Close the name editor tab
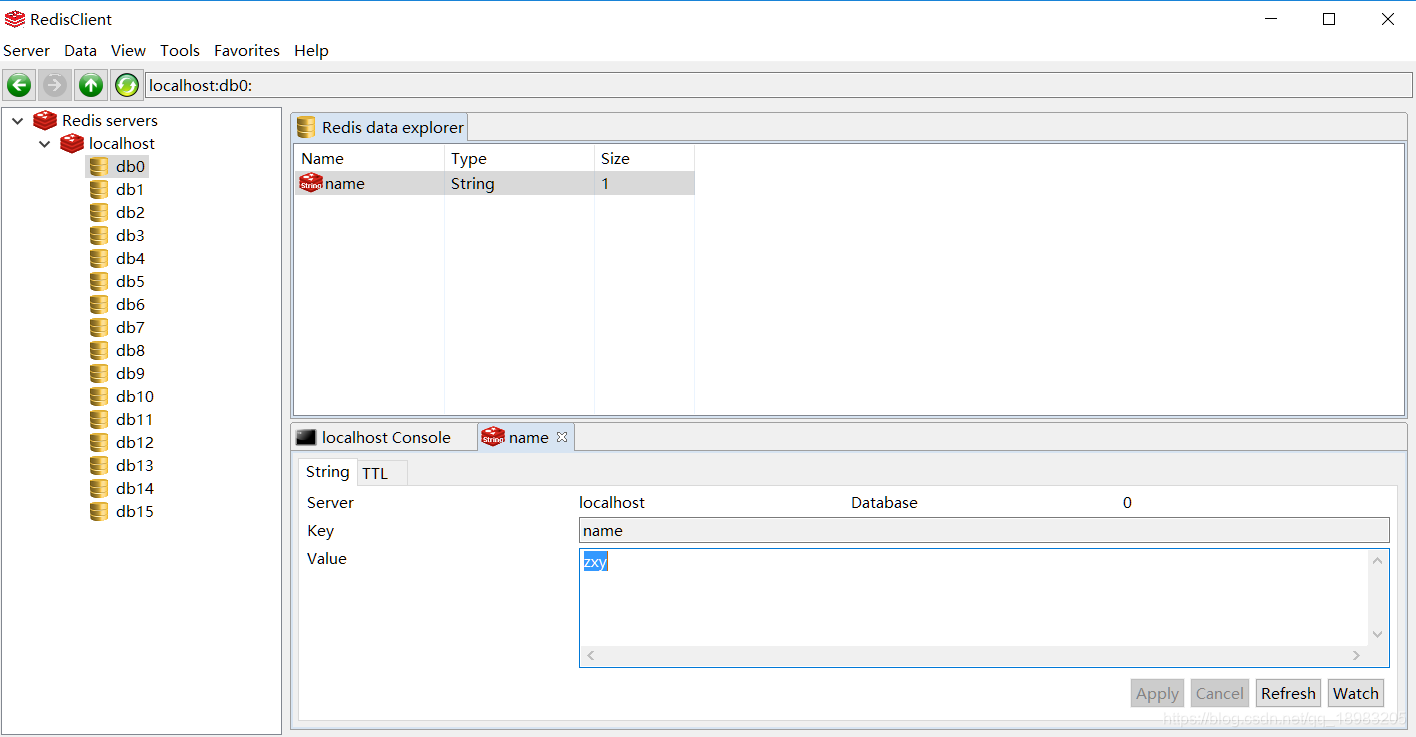The image size is (1416, 737). (562, 437)
